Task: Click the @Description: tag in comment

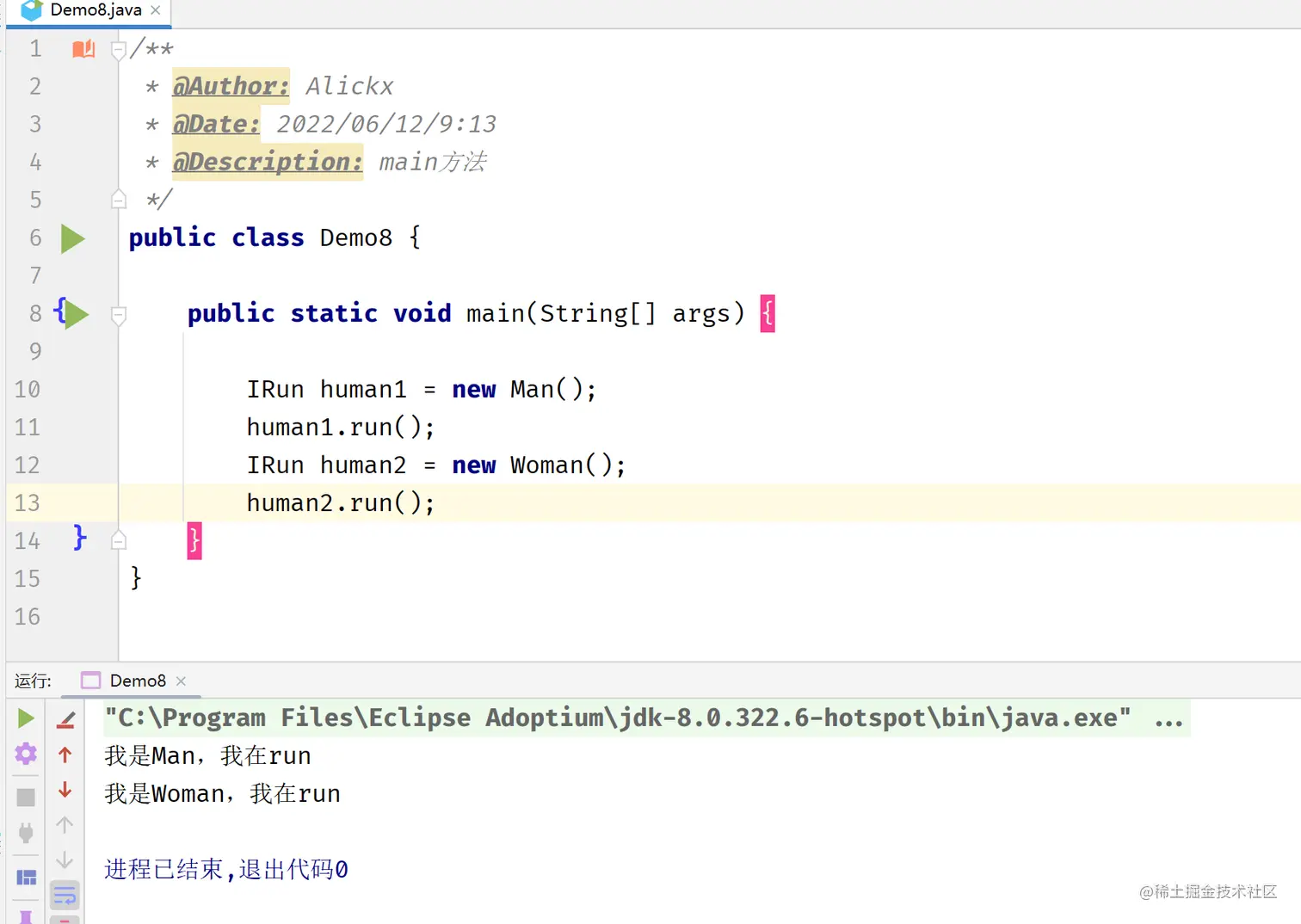Action: (268, 162)
